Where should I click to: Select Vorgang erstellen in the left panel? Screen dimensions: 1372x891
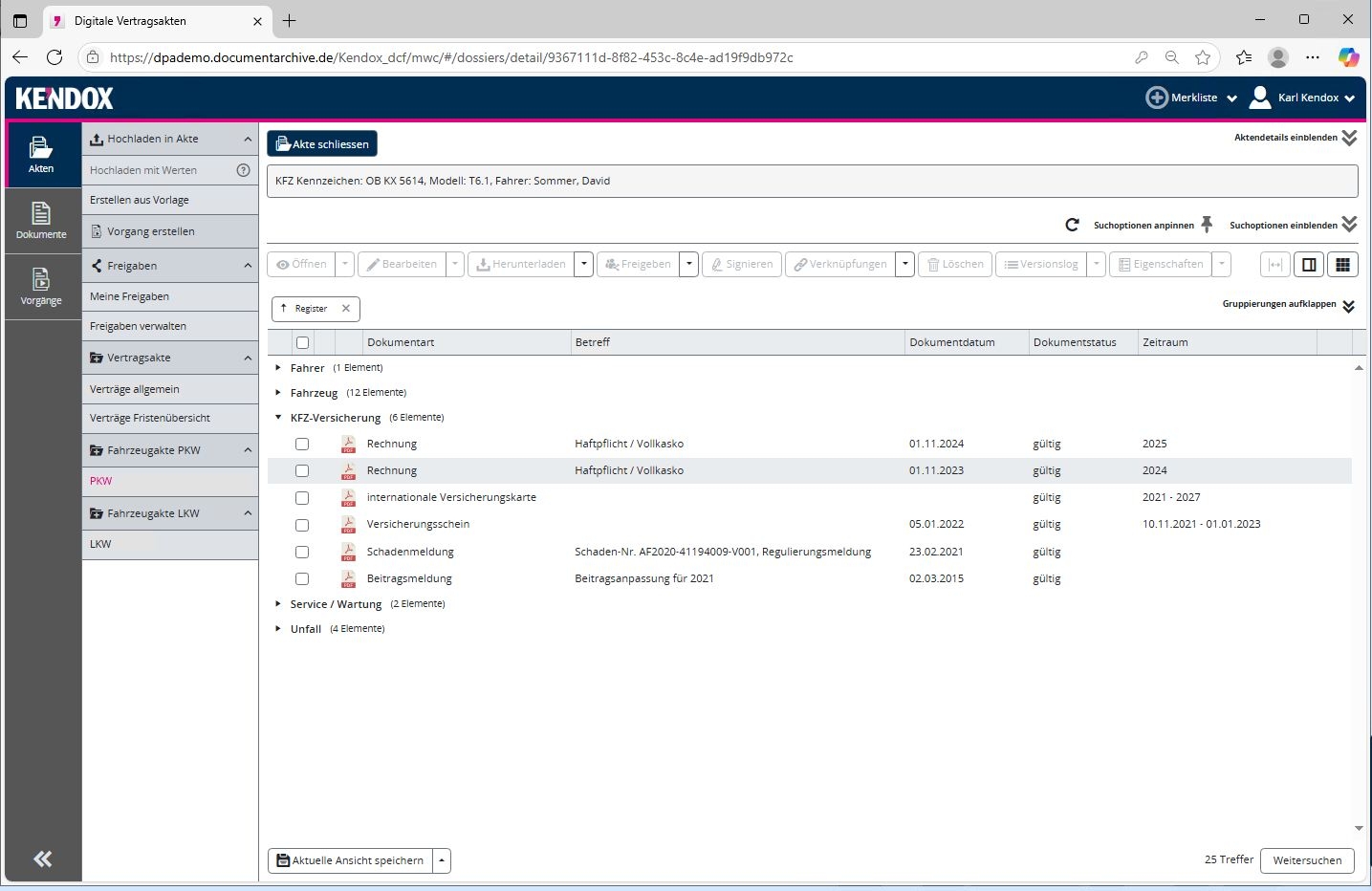[x=170, y=231]
